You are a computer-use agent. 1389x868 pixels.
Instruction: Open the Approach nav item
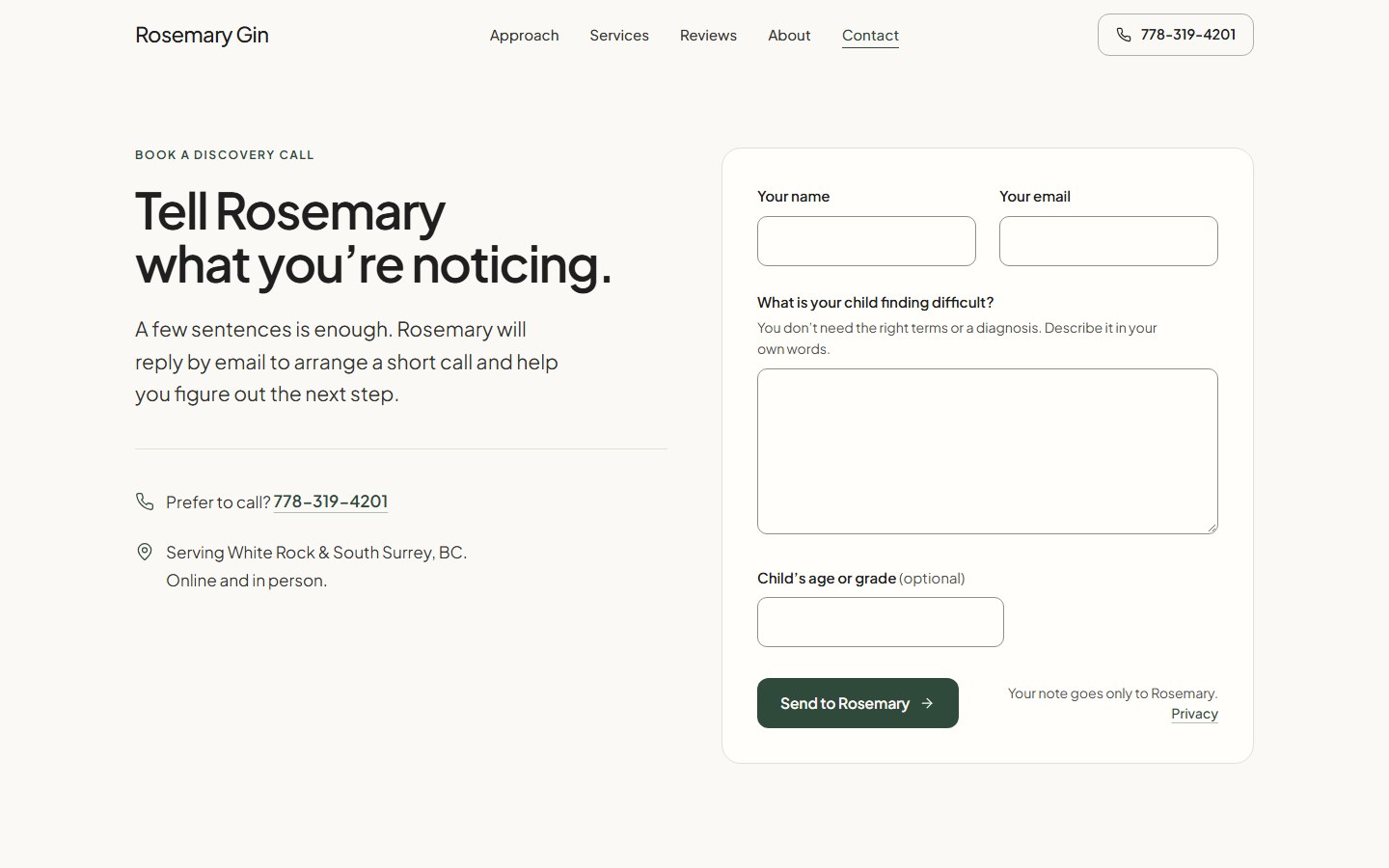coord(524,36)
